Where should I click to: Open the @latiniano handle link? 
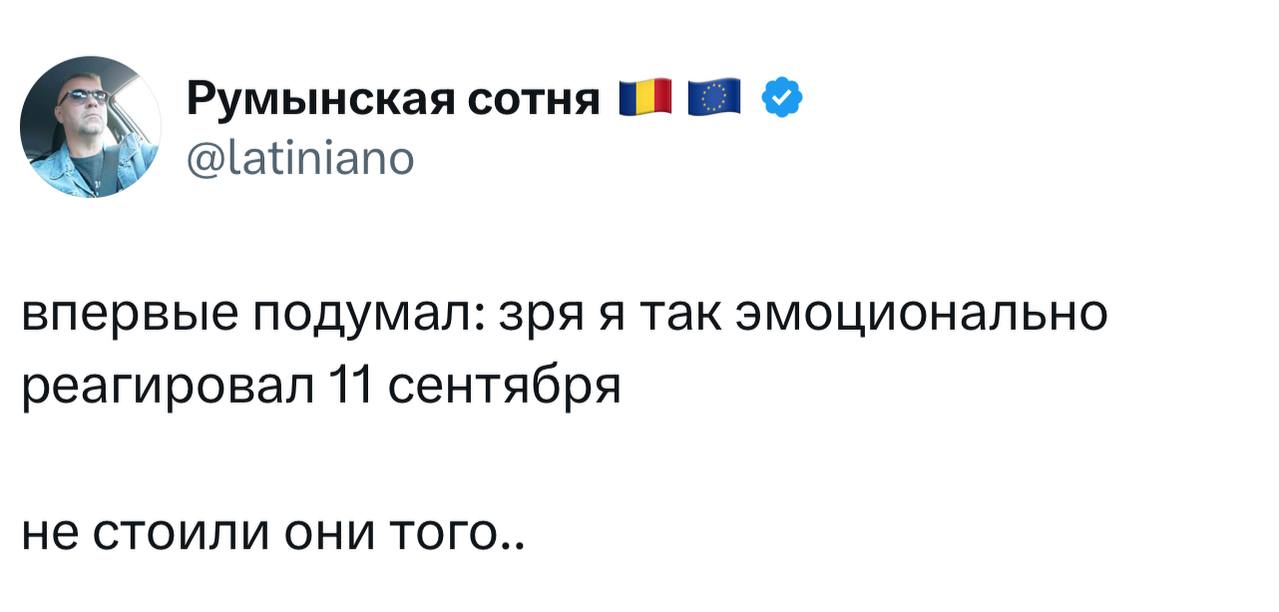298,158
